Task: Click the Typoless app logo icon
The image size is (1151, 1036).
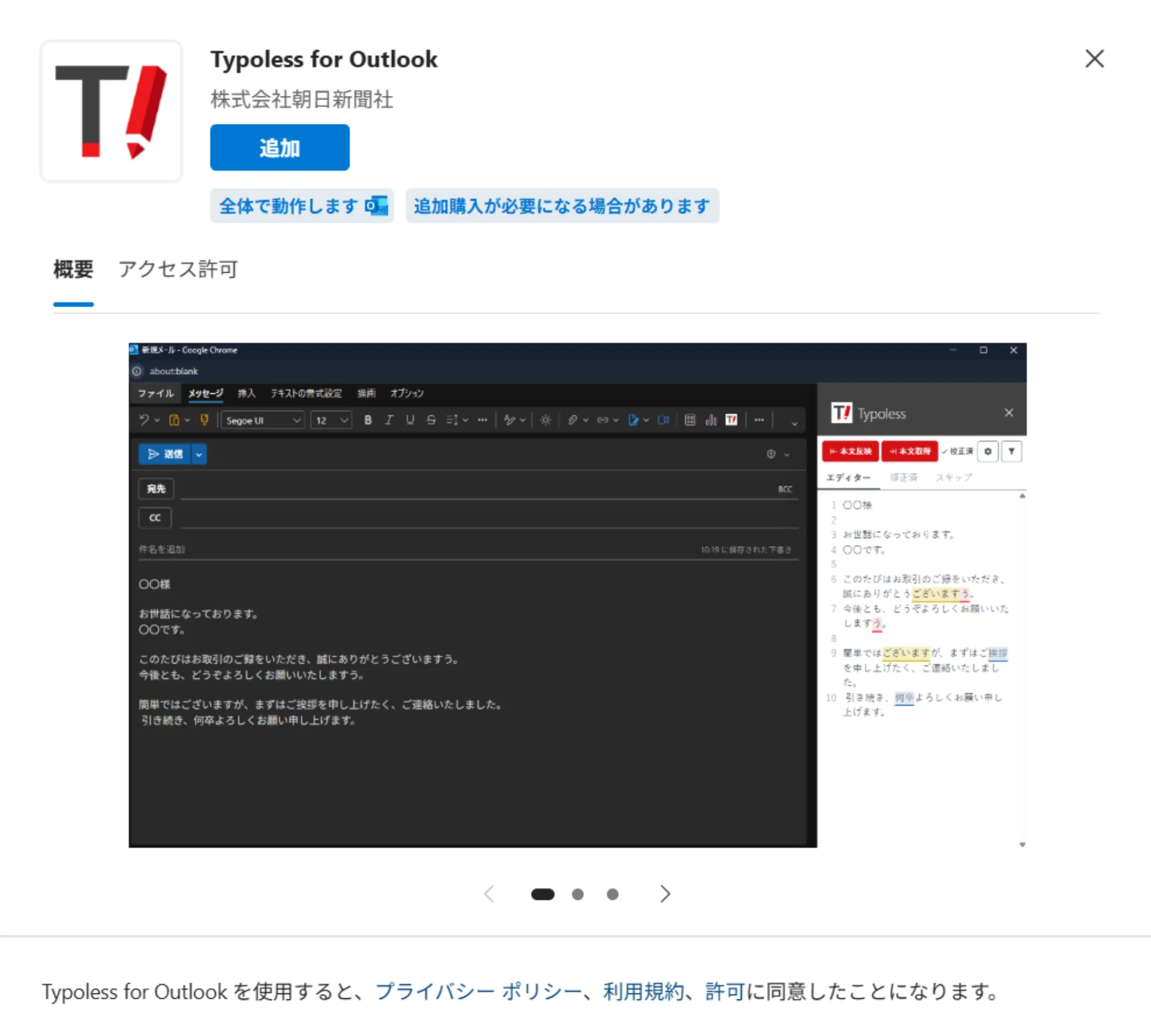Action: [x=111, y=111]
